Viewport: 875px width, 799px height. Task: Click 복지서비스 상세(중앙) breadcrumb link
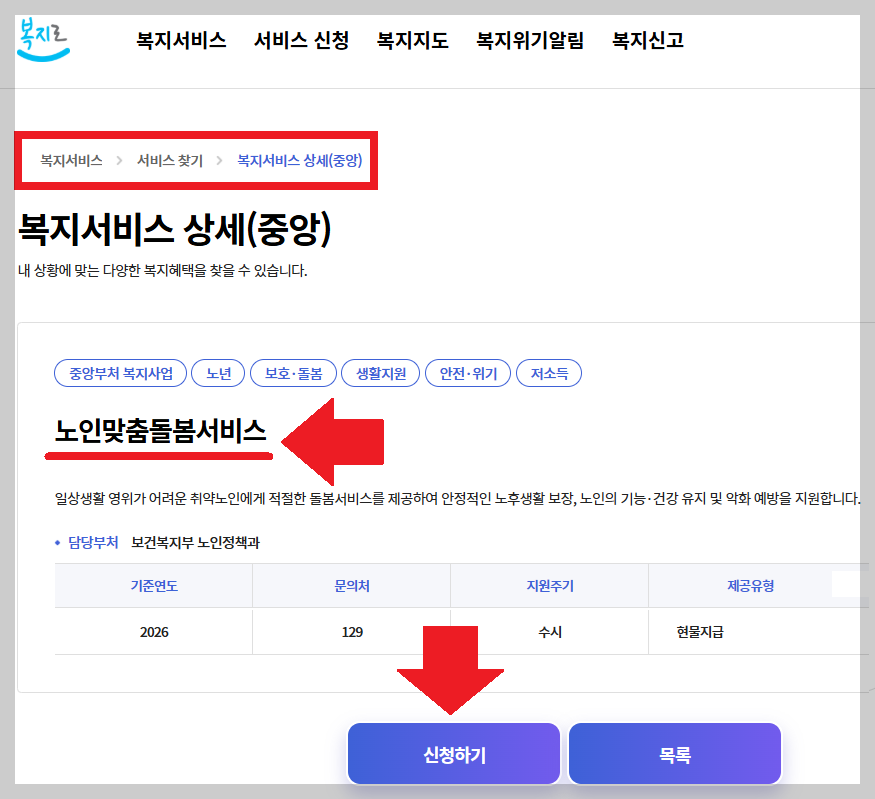[298, 159]
